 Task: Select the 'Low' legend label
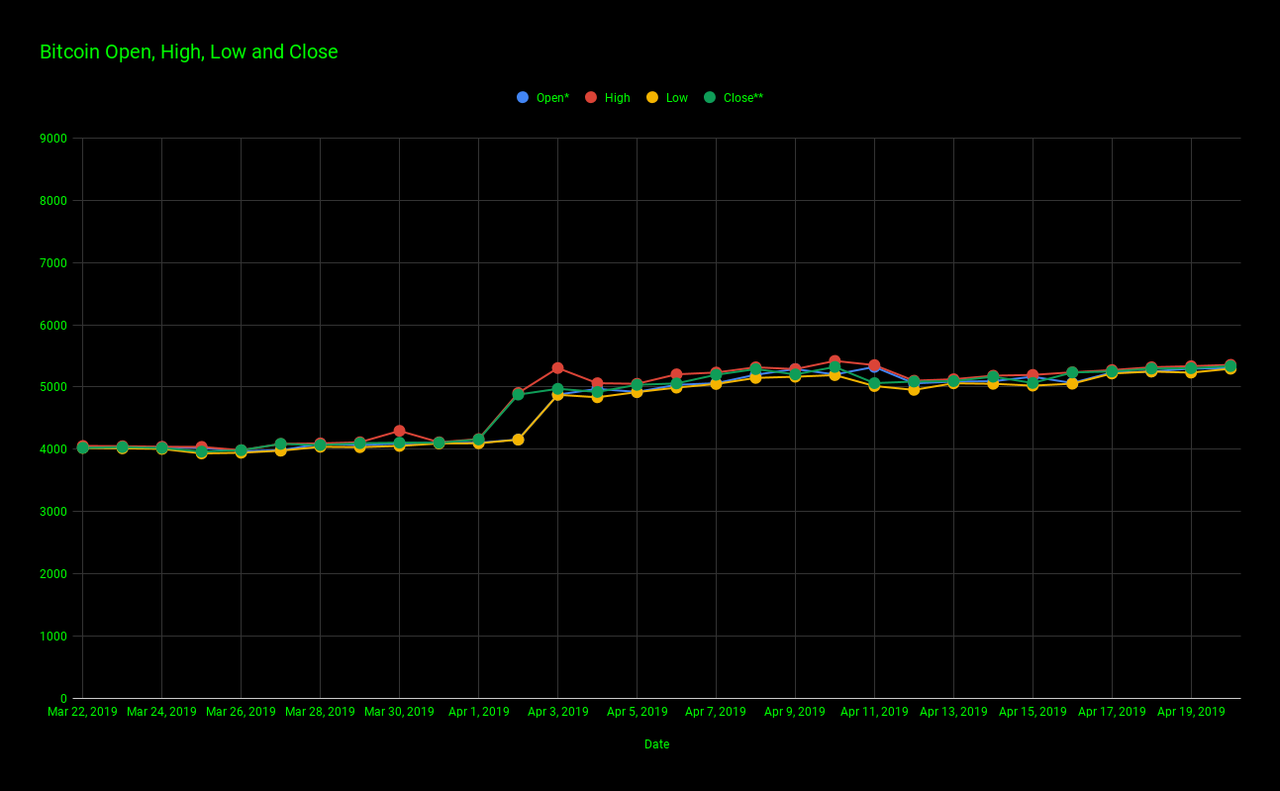click(x=677, y=98)
